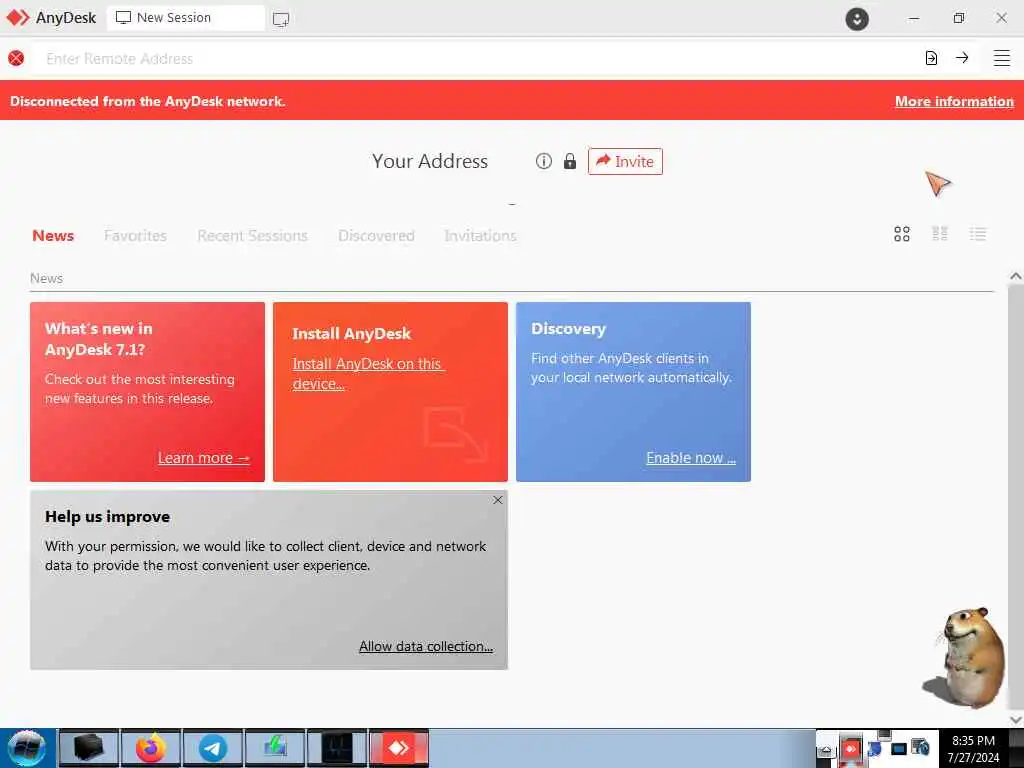Click the red disconnected status icon
The width and height of the screenshot is (1024, 768).
tap(16, 58)
